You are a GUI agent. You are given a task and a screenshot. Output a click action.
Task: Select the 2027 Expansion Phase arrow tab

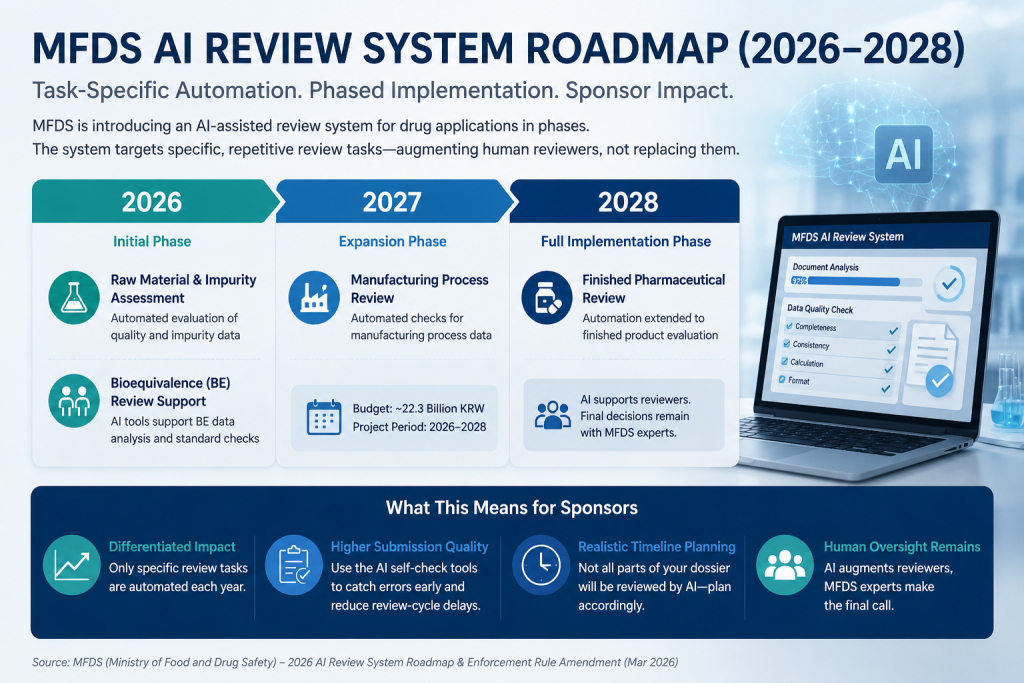pyautogui.click(x=394, y=201)
